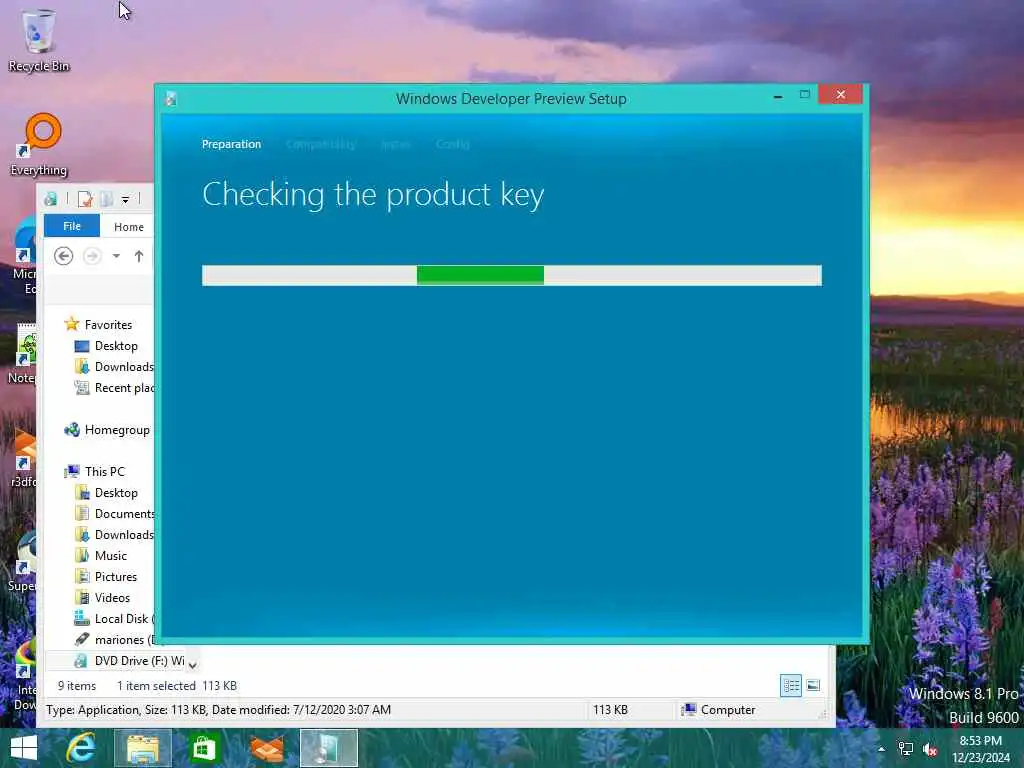Open the File tab in Explorer
The width and height of the screenshot is (1024, 768).
click(x=72, y=226)
